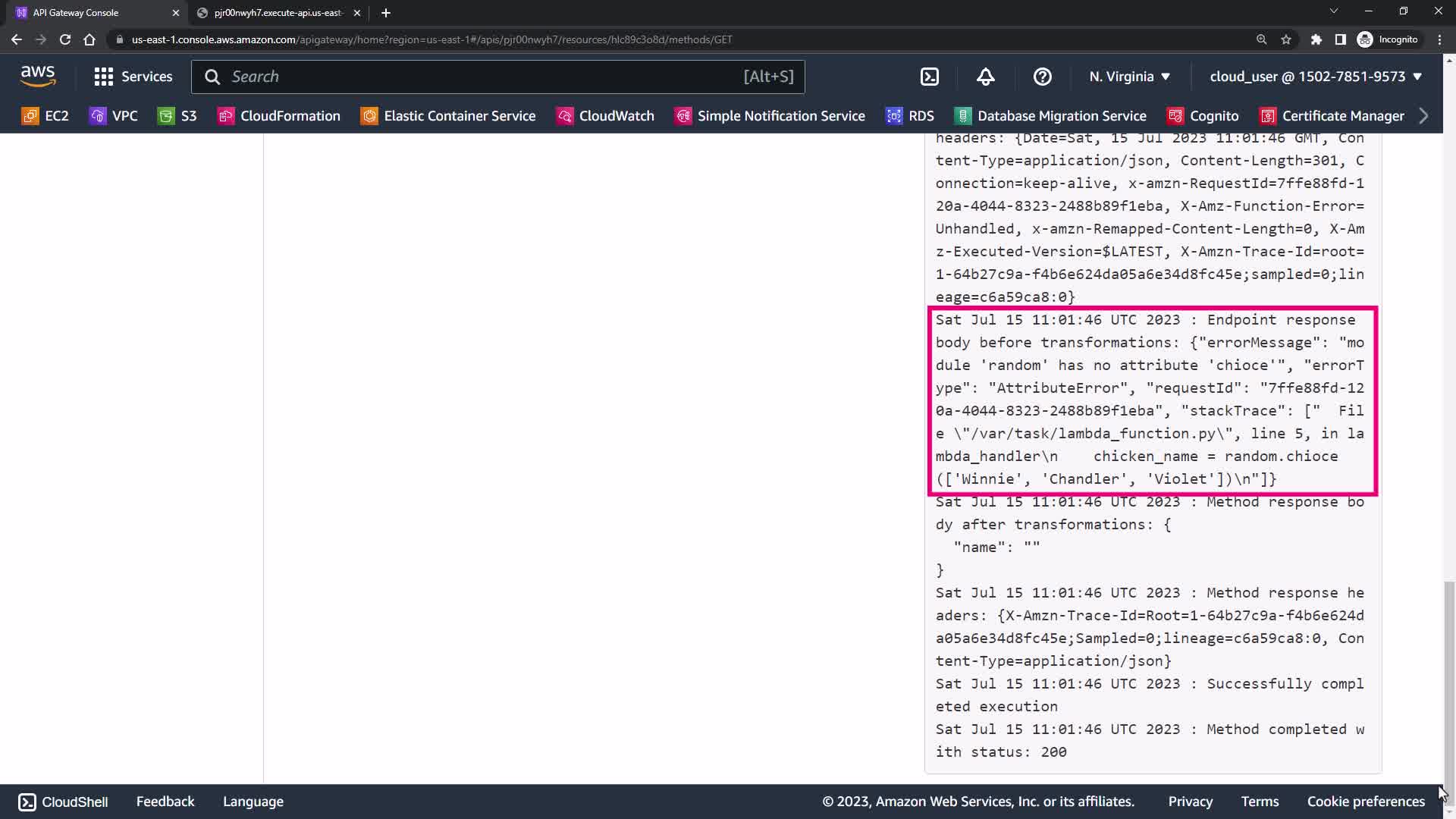
Task: Click the AWS logo home icon
Action: click(38, 76)
